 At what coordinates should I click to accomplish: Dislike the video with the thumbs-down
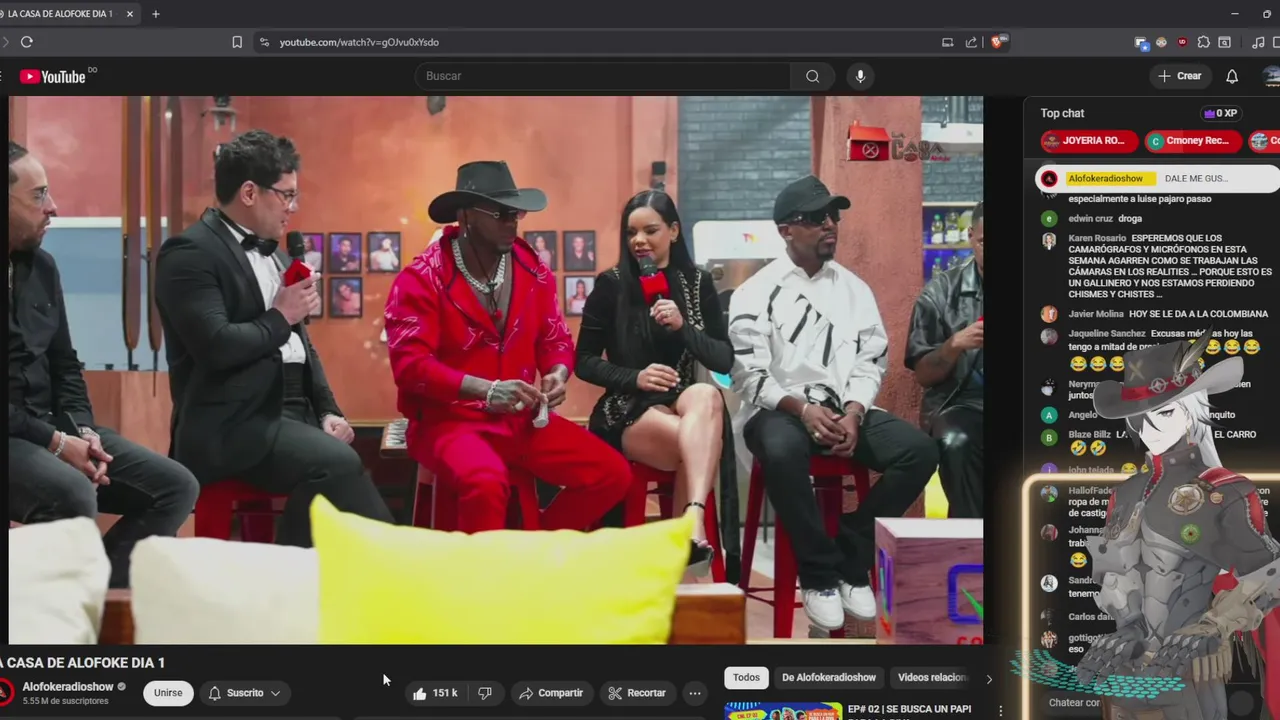(x=485, y=693)
